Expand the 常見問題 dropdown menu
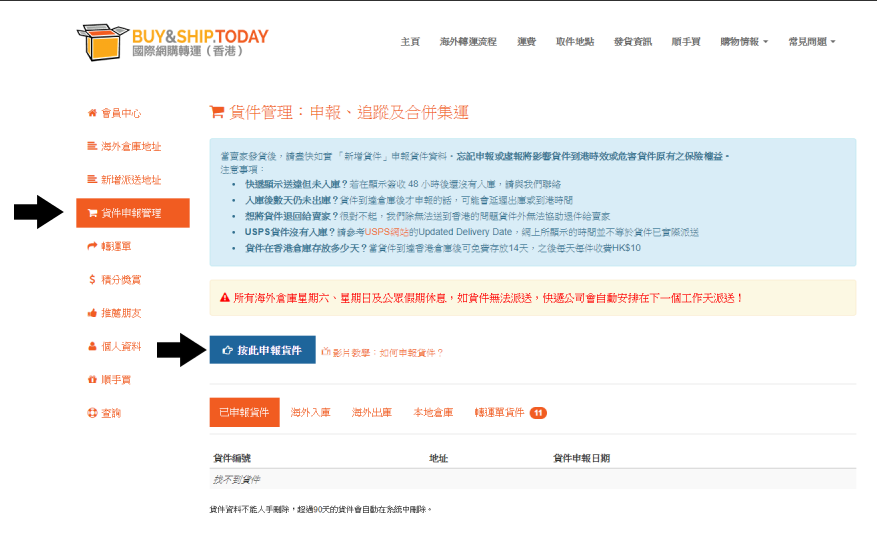The image size is (877, 538). (x=811, y=42)
